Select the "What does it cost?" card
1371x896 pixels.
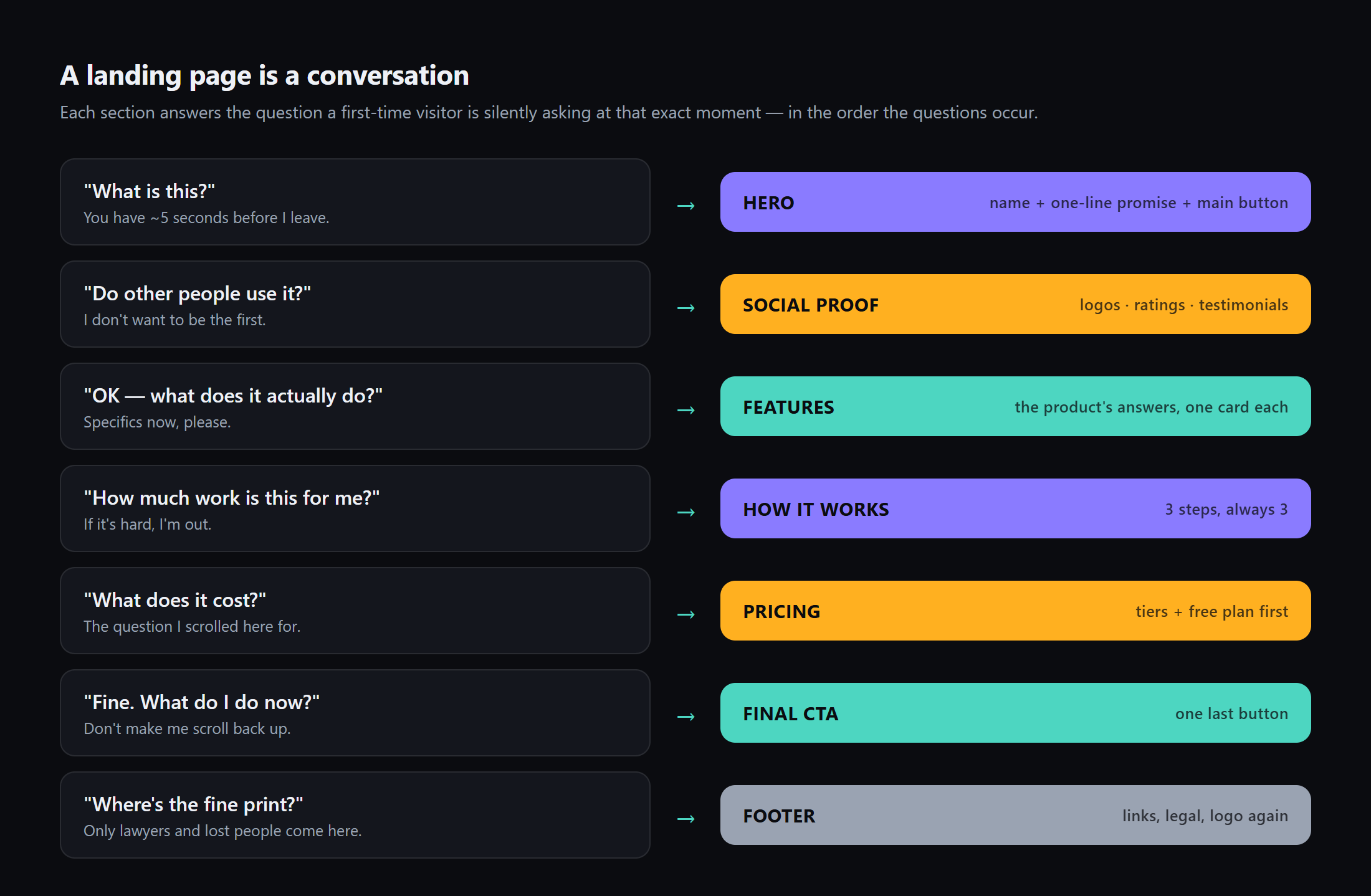pyautogui.click(x=355, y=611)
